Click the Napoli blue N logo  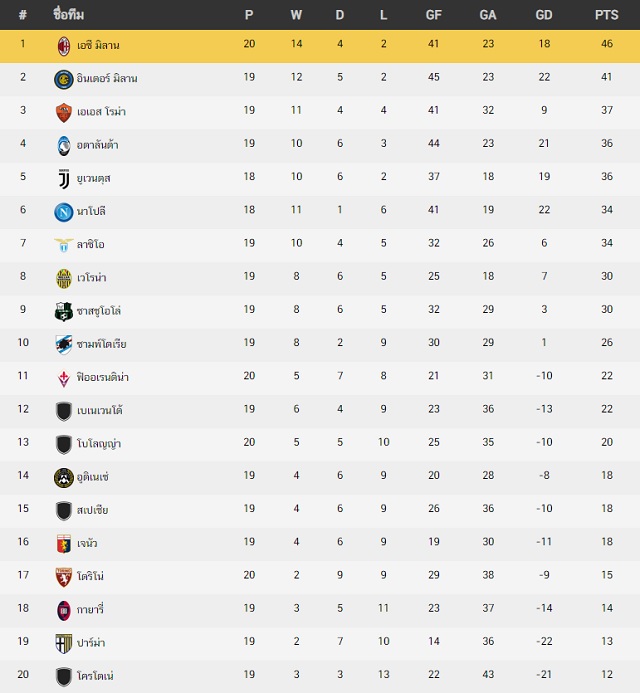tap(64, 212)
